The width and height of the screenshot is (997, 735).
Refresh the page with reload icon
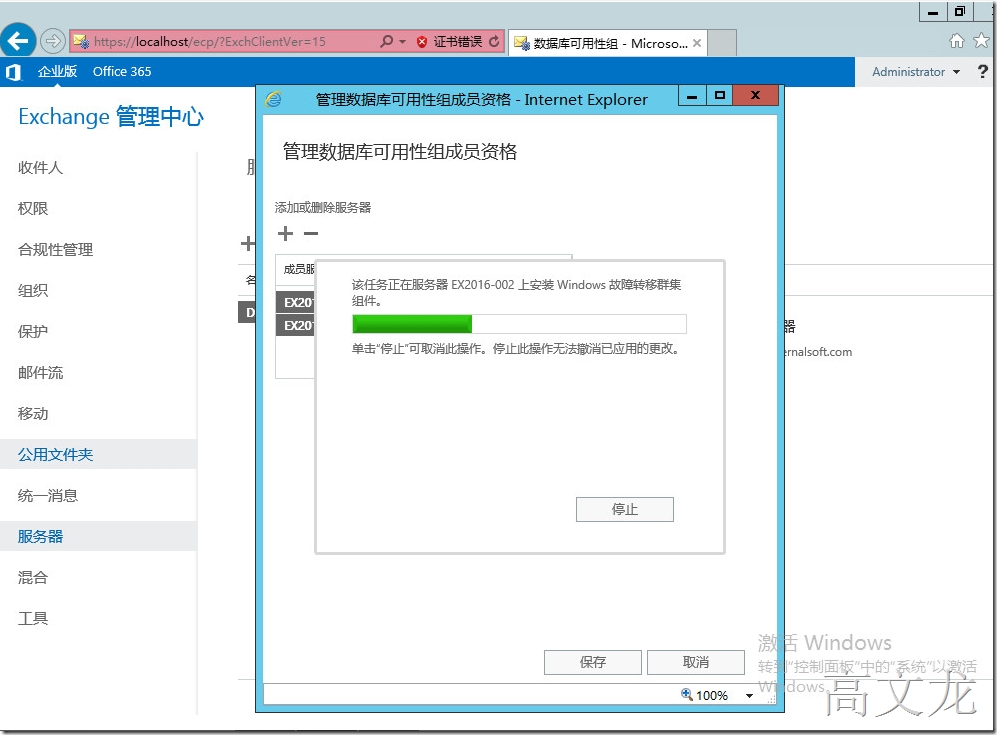point(494,41)
